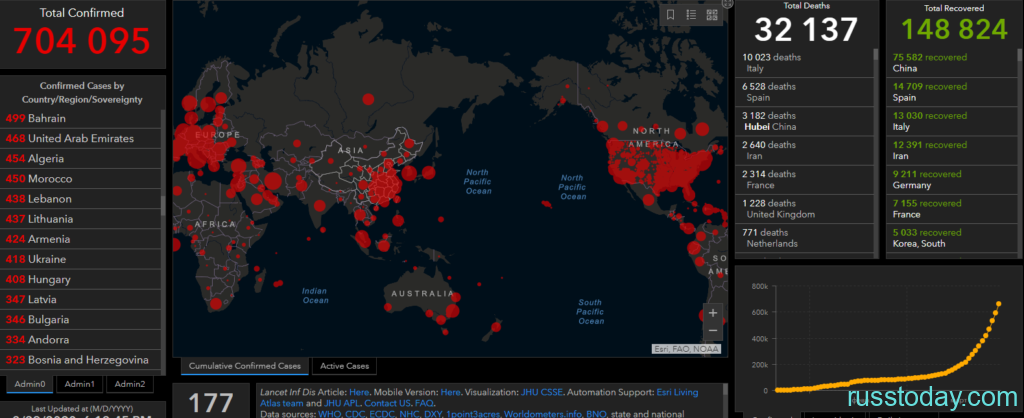Select Armenia in the country list
1024x418 pixels.
(81, 239)
